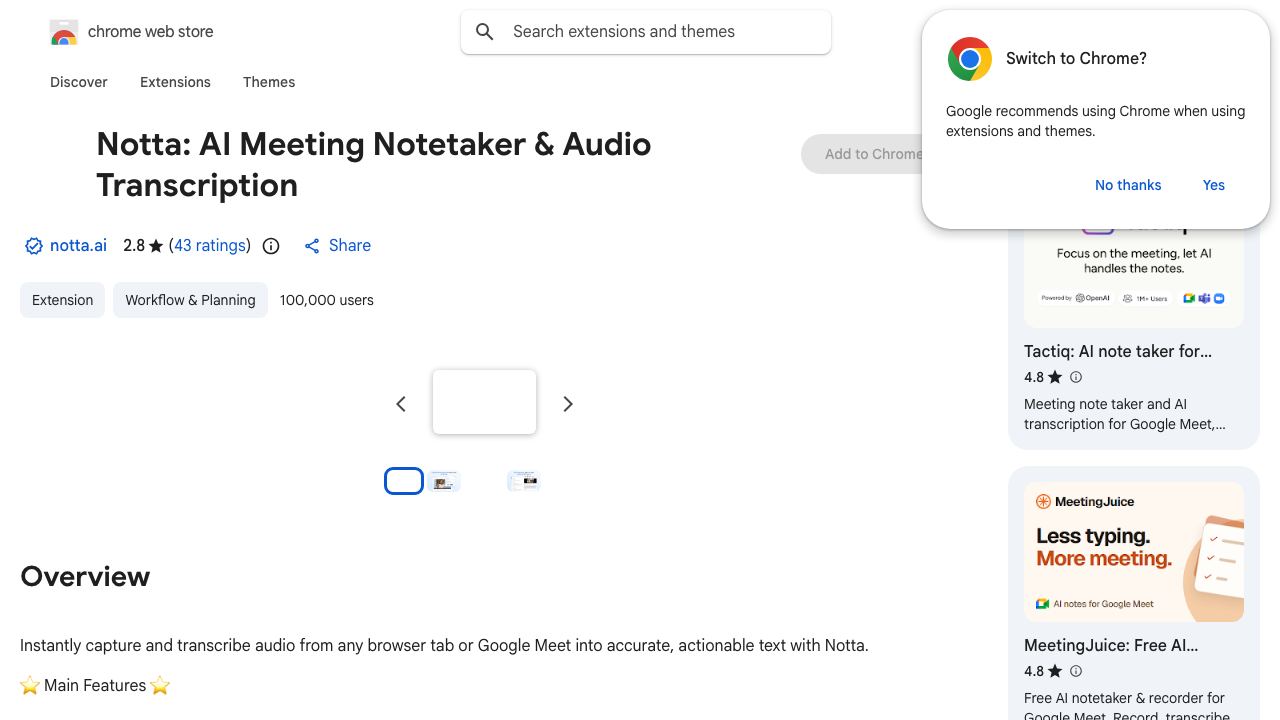Image resolution: width=1280 pixels, height=720 pixels.
Task: Click the info icon next to 43 ratings
Action: (x=271, y=246)
